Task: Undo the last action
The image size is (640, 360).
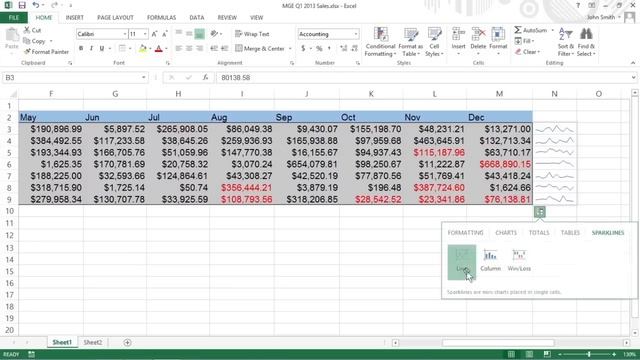Action: click(36, 5)
